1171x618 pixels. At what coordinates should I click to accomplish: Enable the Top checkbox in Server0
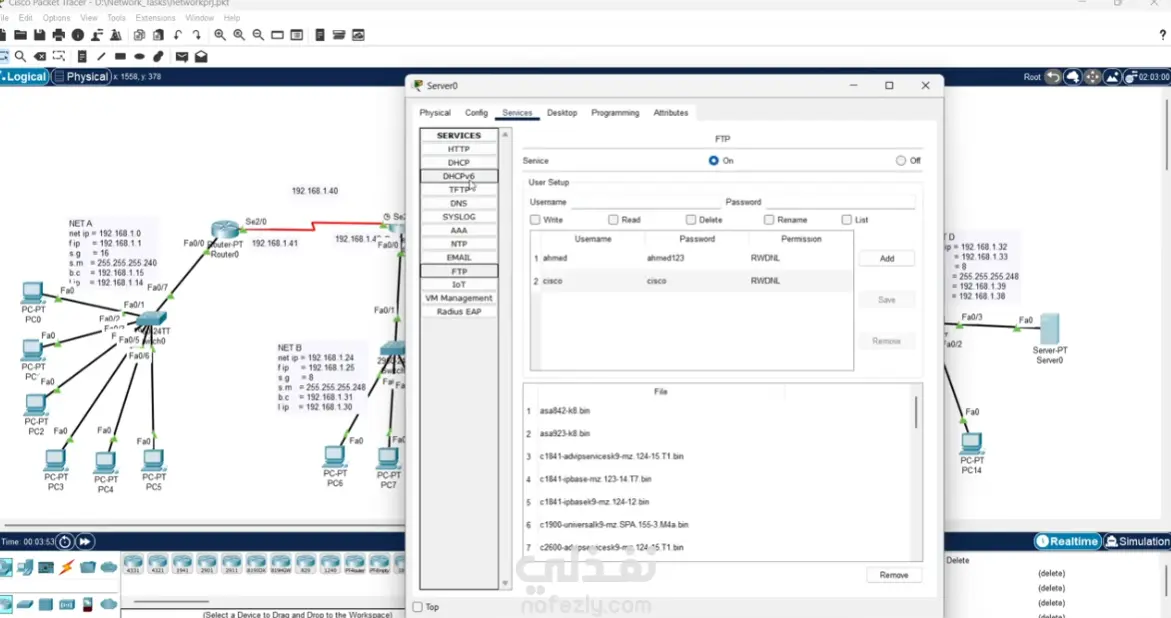(417, 607)
